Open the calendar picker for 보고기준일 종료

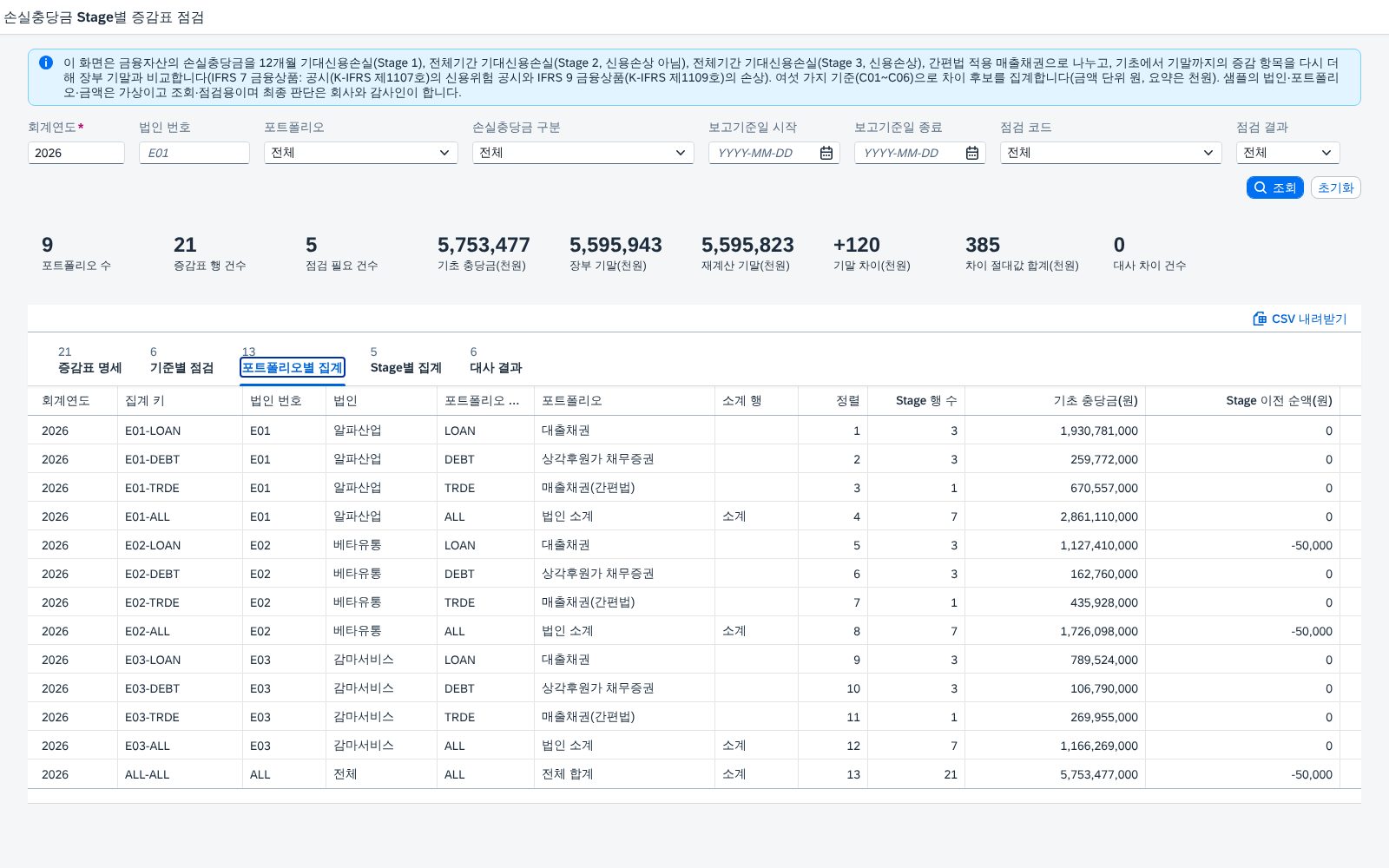972,153
